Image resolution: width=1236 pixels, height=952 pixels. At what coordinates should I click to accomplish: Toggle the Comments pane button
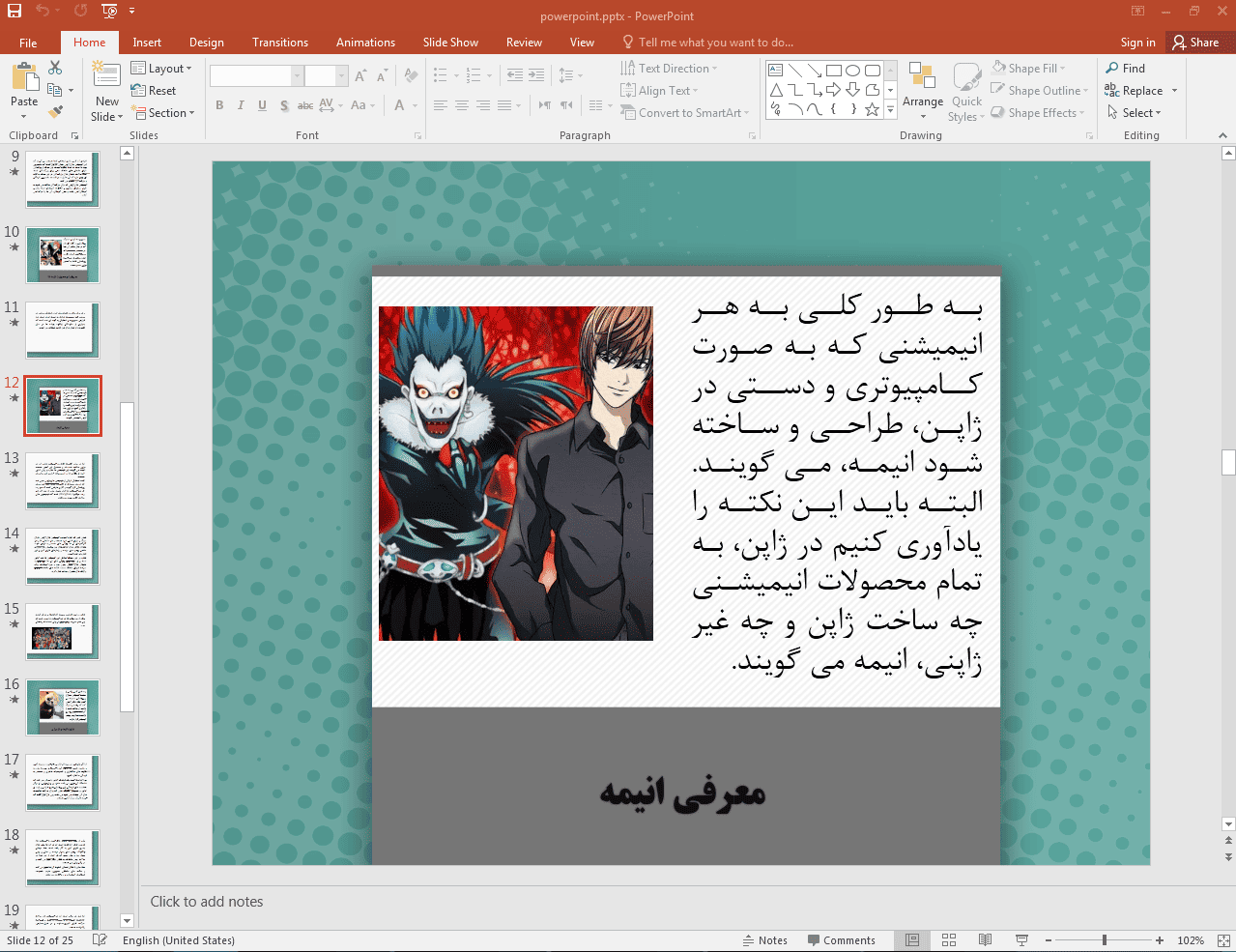tap(841, 940)
